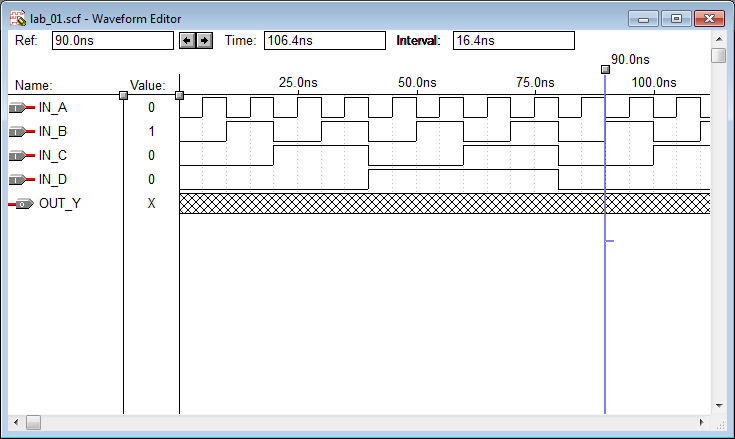Click the IN_B input pin icon

(22, 132)
